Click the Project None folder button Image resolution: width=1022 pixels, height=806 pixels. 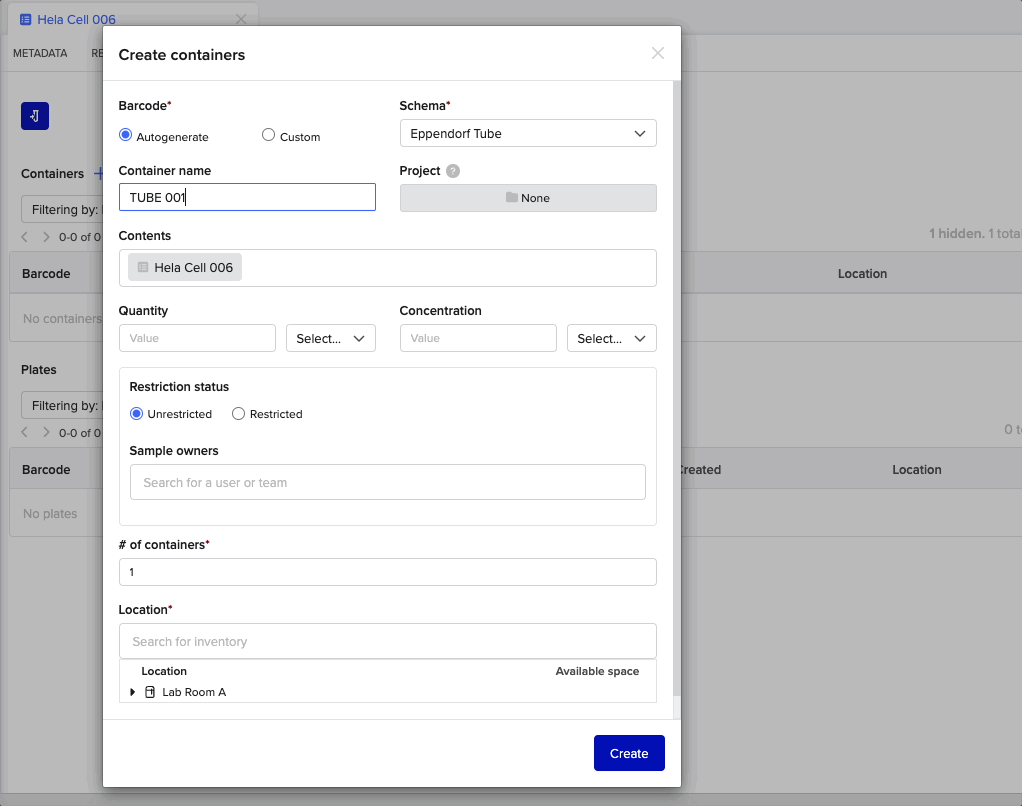coord(528,198)
